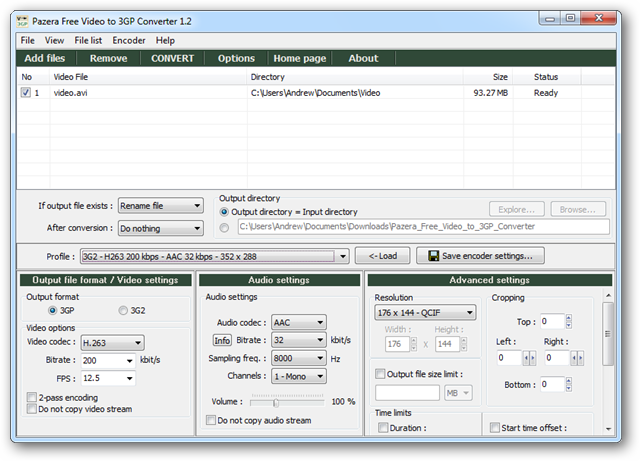This screenshot has height=461, width=640.
Task: Click the Top cropping spinner arrows
Action: point(569,322)
